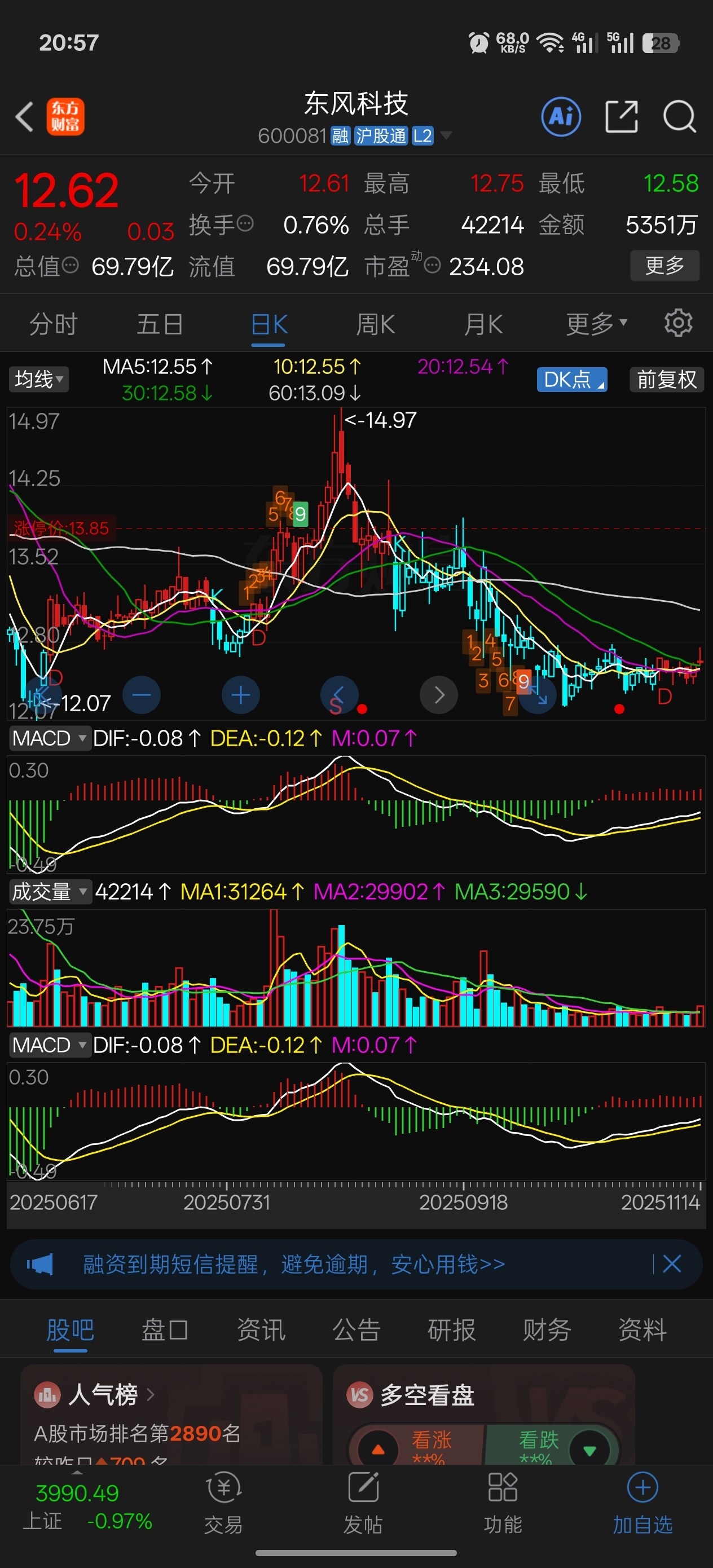Viewport: 713px width, 1568px height.
Task: Tap the diagonal expand chart button
Action: pos(538,694)
